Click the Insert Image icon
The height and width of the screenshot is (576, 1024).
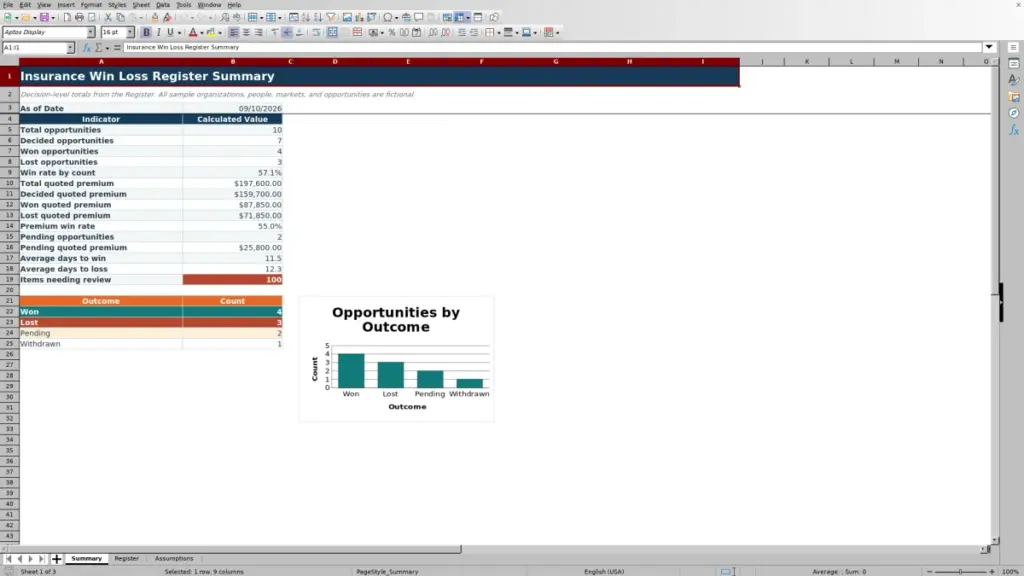coord(347,18)
